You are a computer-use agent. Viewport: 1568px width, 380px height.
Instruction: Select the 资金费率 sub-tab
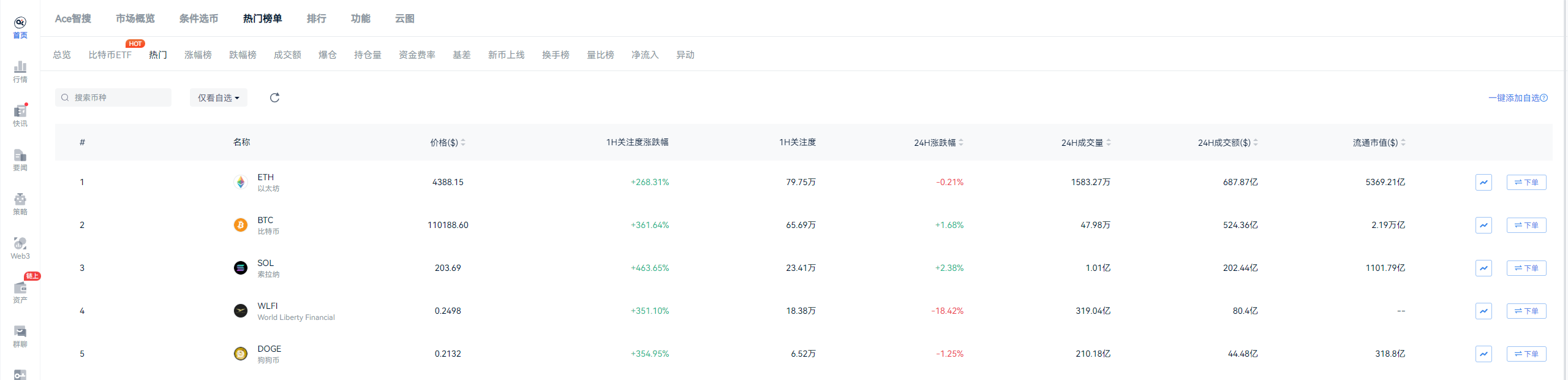coord(417,55)
